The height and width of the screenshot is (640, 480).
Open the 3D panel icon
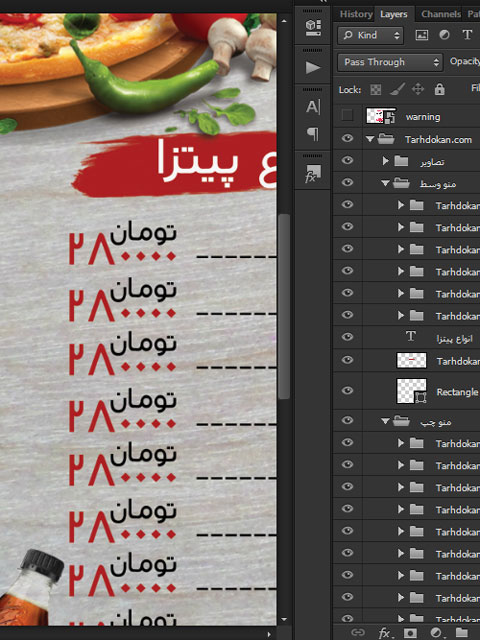313,28
